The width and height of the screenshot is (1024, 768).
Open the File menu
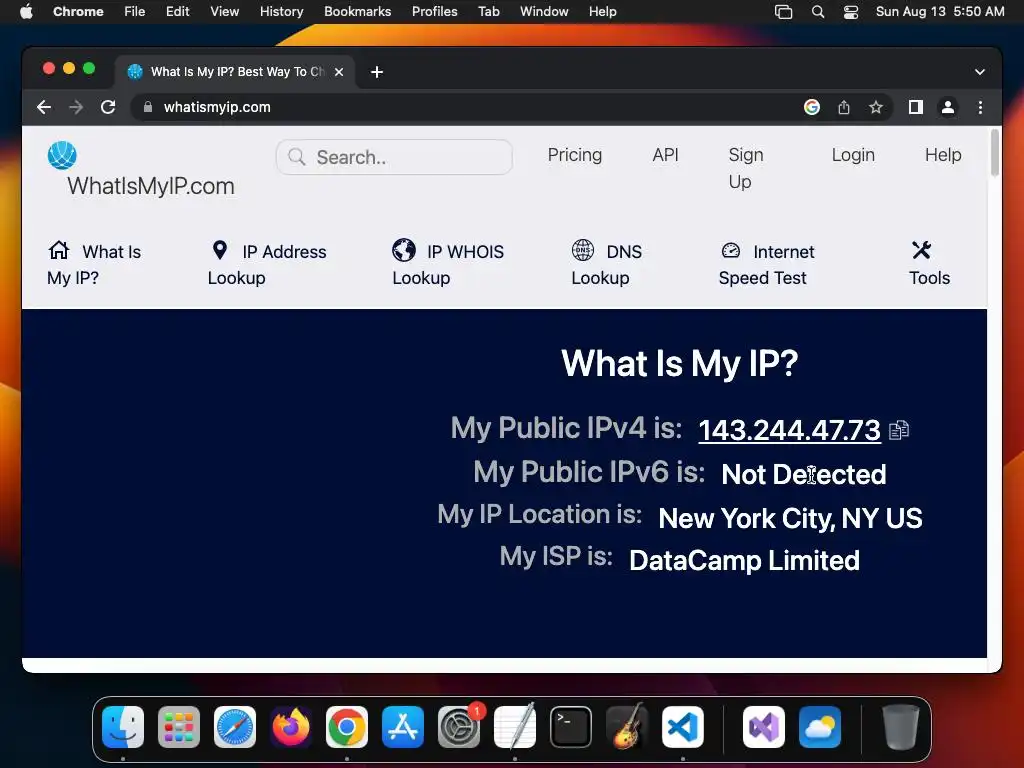pyautogui.click(x=135, y=12)
